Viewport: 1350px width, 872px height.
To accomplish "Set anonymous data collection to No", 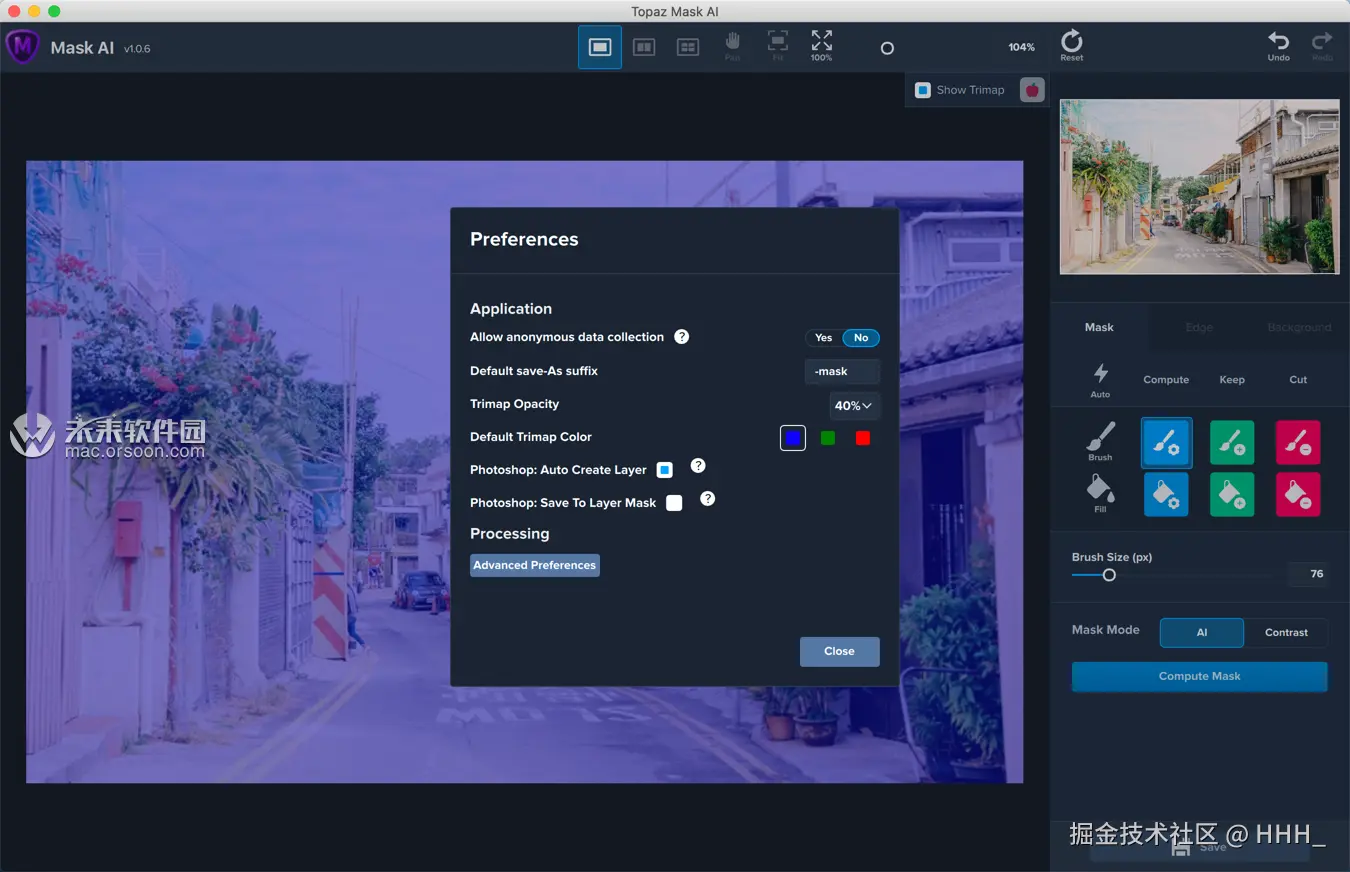I will pos(861,338).
